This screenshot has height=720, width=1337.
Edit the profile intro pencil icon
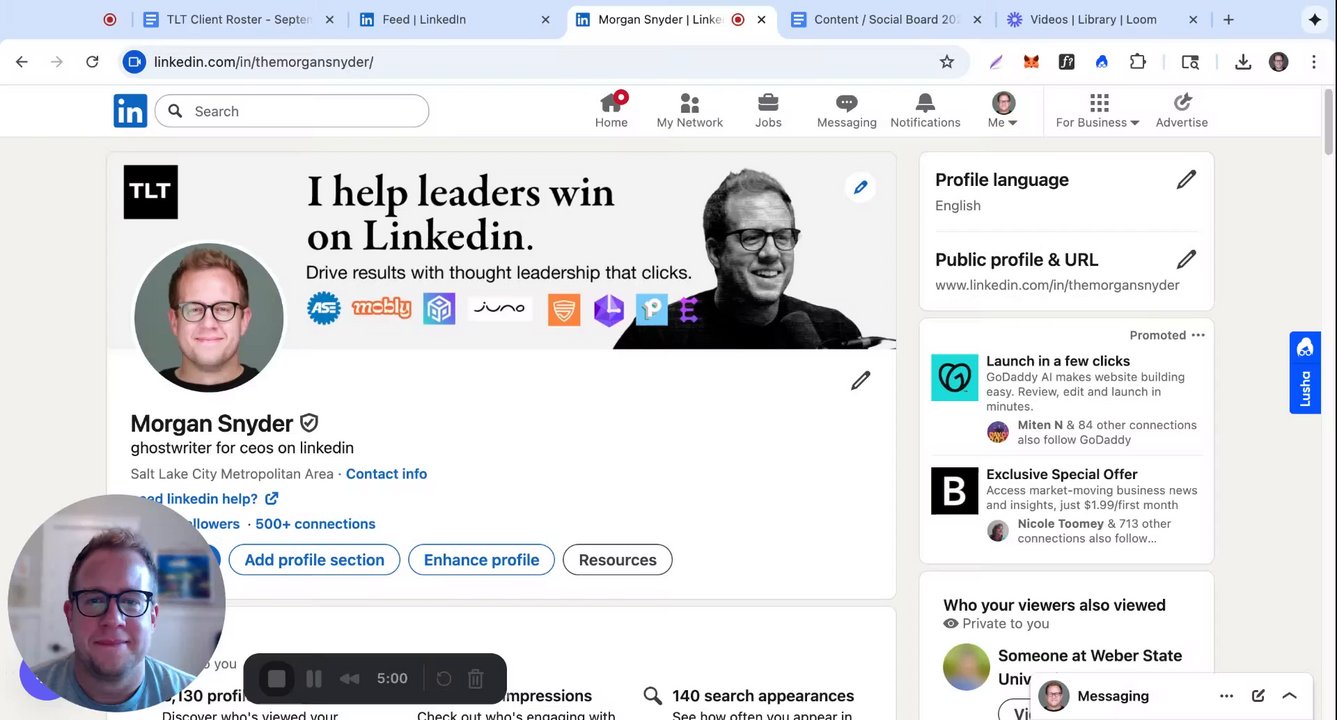click(x=860, y=381)
